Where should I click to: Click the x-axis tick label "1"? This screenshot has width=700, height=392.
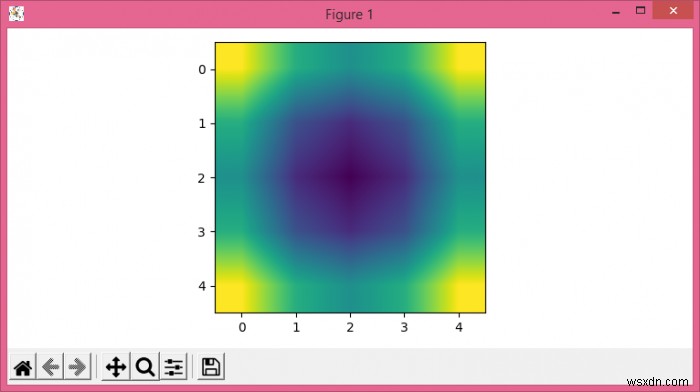pyautogui.click(x=296, y=328)
